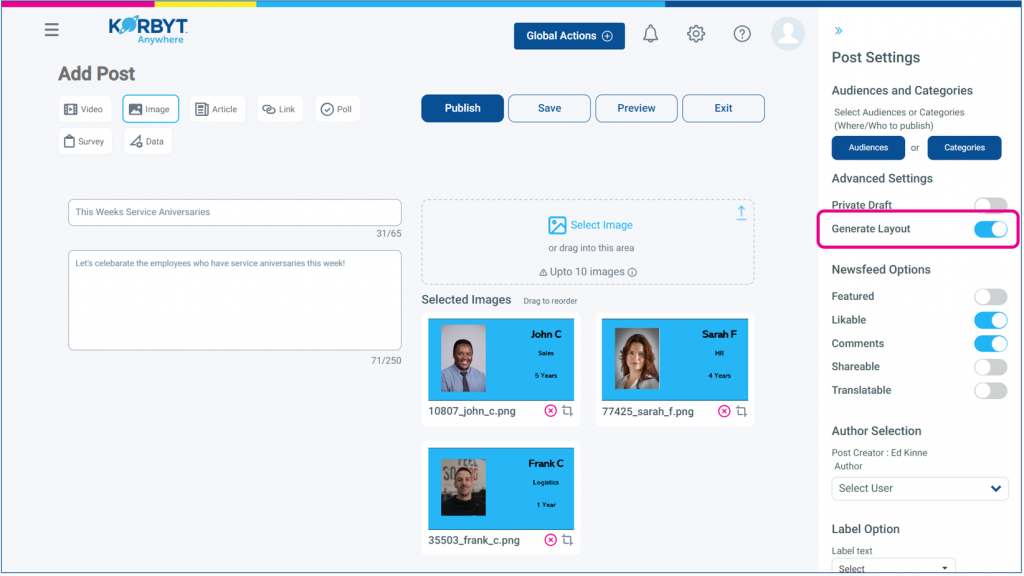This screenshot has height=576, width=1024.
Task: Open the notifications bell
Action: click(651, 34)
